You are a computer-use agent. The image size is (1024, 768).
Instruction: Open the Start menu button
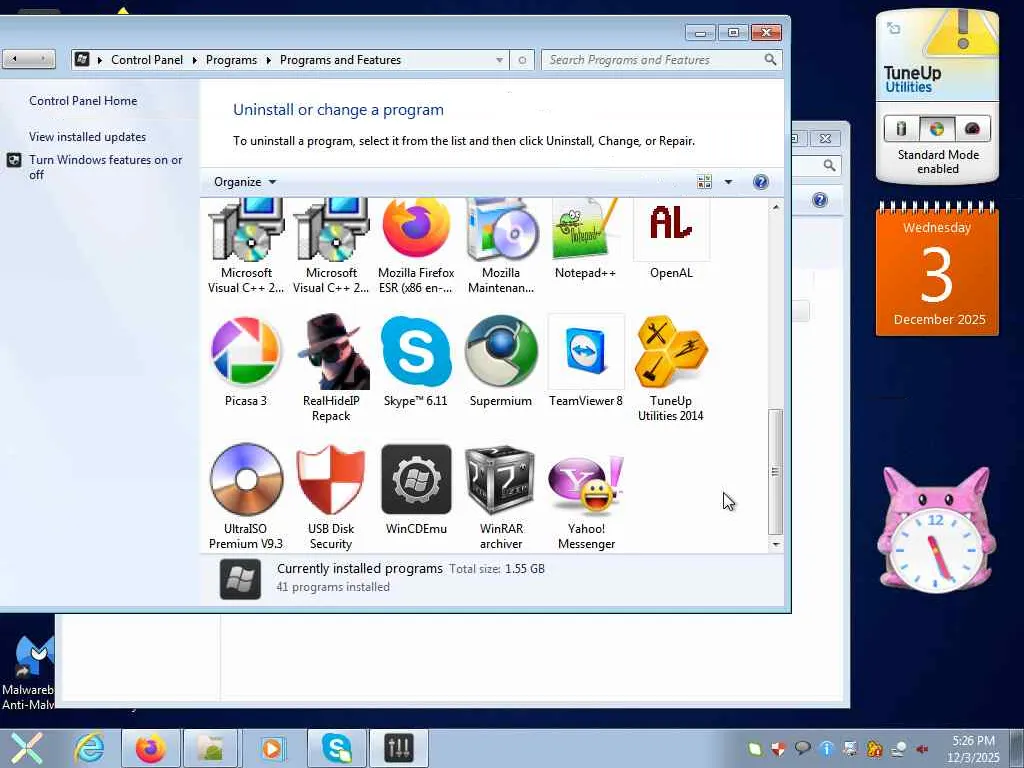coord(26,748)
